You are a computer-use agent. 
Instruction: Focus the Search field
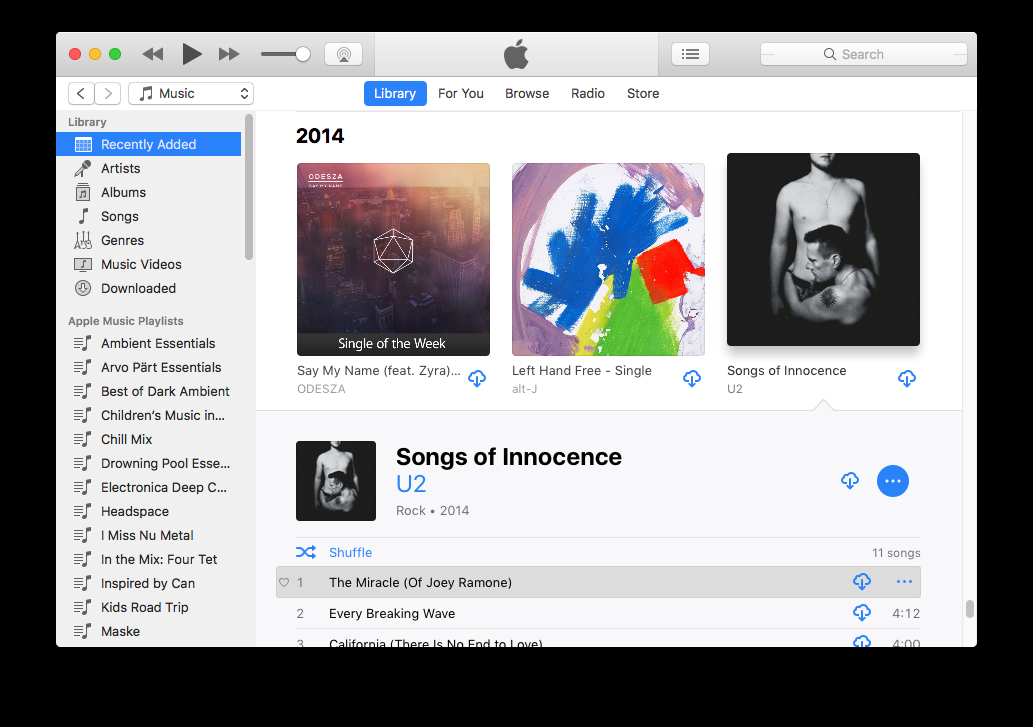[x=863, y=54]
